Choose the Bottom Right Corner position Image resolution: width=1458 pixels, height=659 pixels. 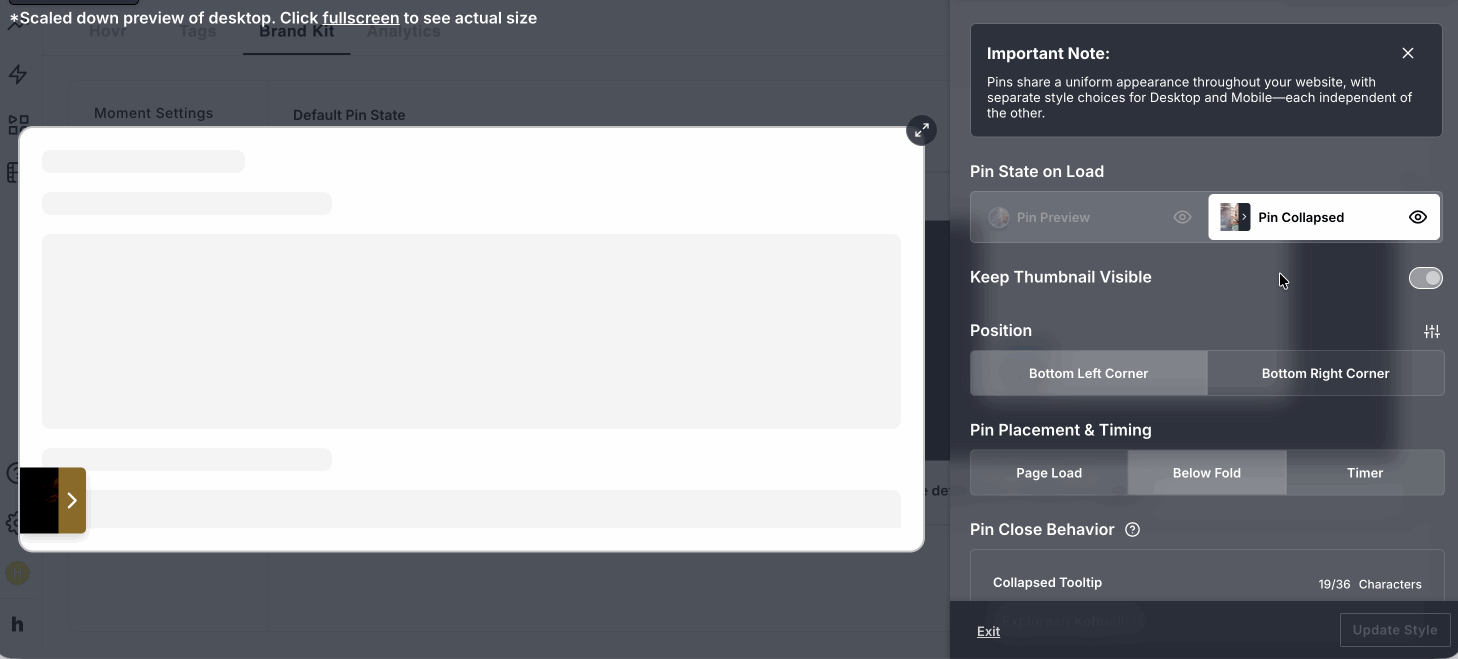coord(1325,373)
